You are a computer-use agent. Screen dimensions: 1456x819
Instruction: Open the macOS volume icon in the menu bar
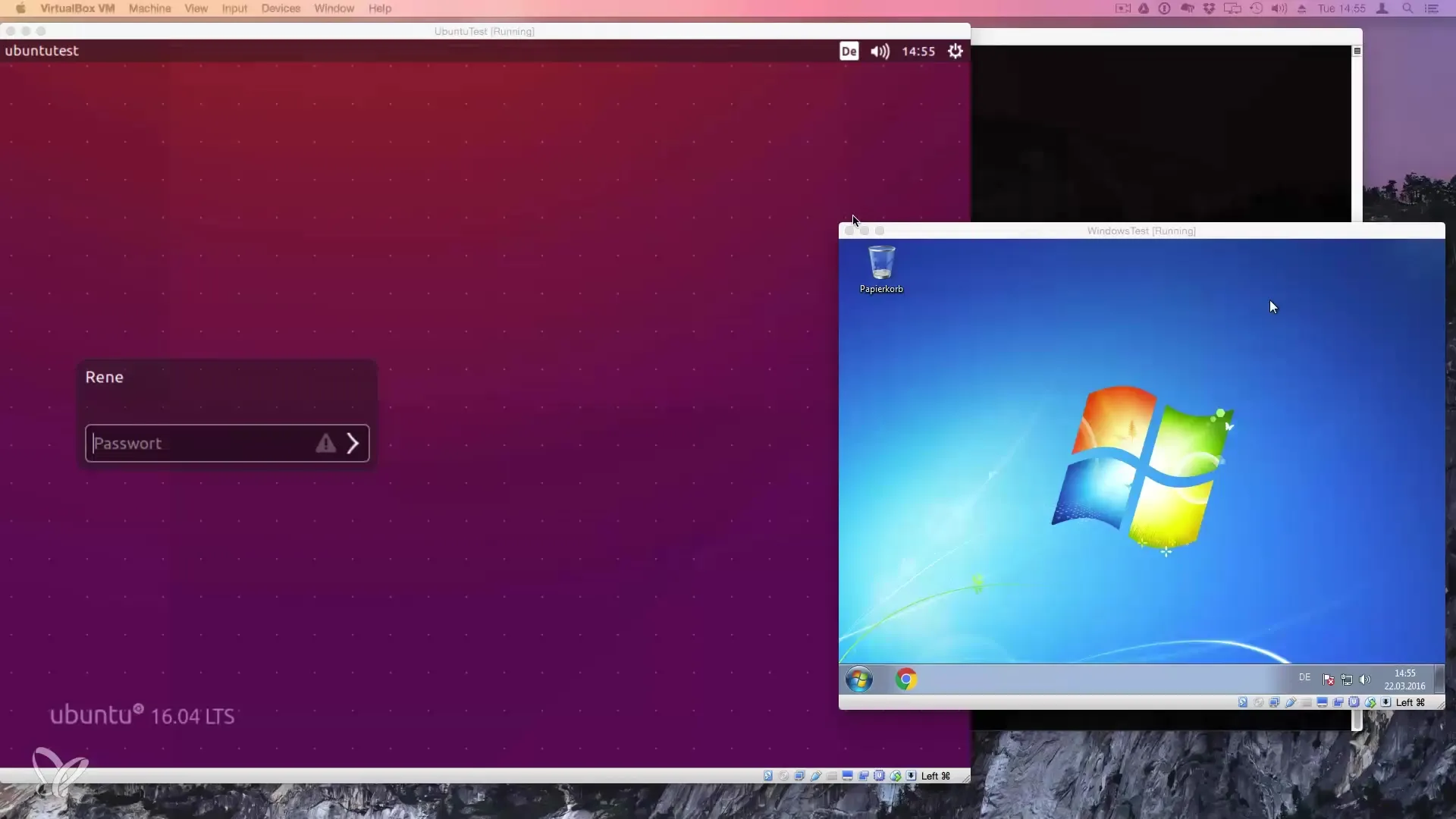[1279, 8]
